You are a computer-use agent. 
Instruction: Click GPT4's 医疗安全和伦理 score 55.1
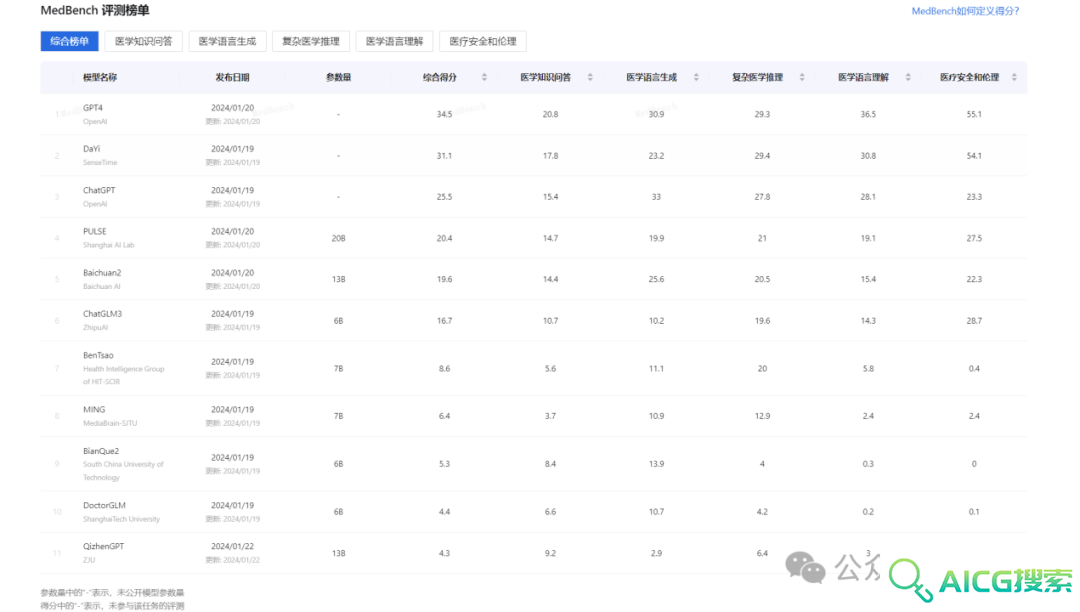[x=974, y=114]
